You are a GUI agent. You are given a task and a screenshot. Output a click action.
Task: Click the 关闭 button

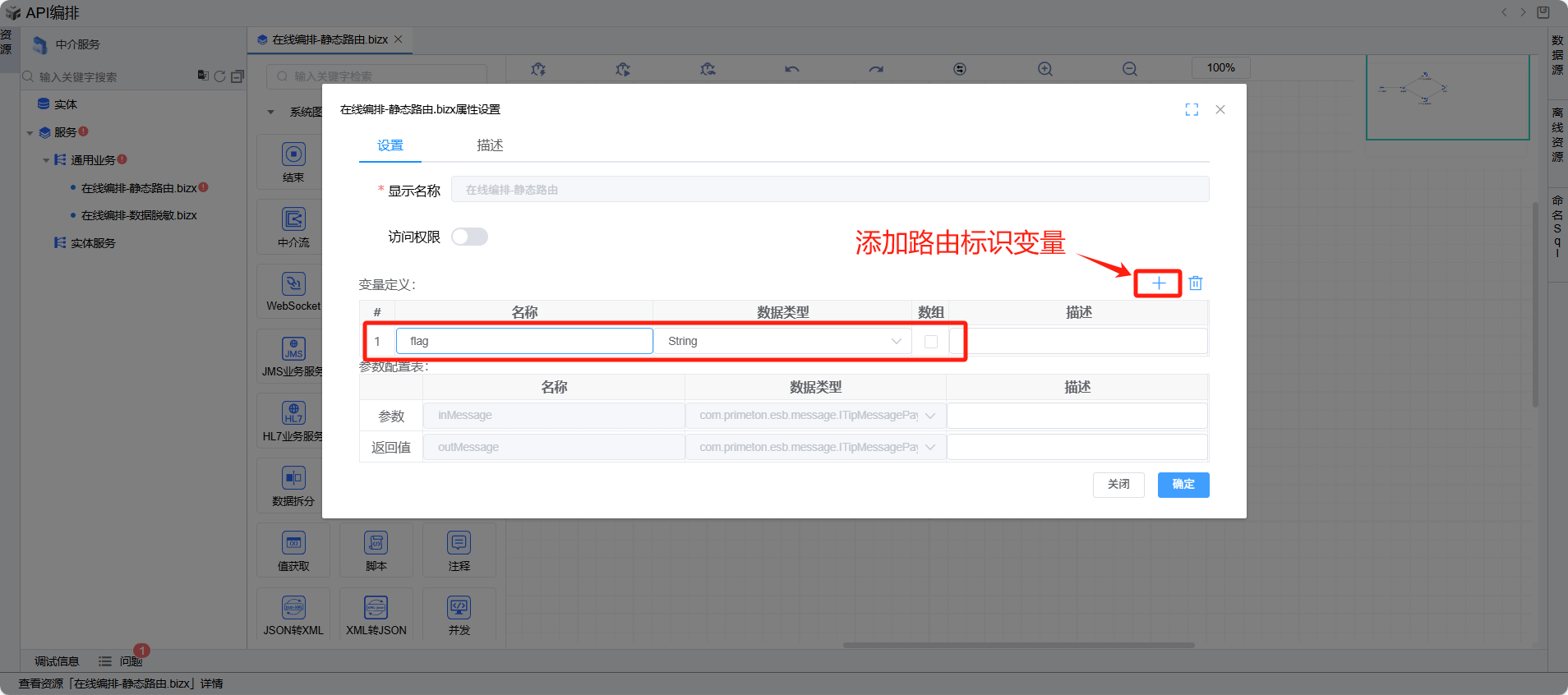(x=1118, y=485)
